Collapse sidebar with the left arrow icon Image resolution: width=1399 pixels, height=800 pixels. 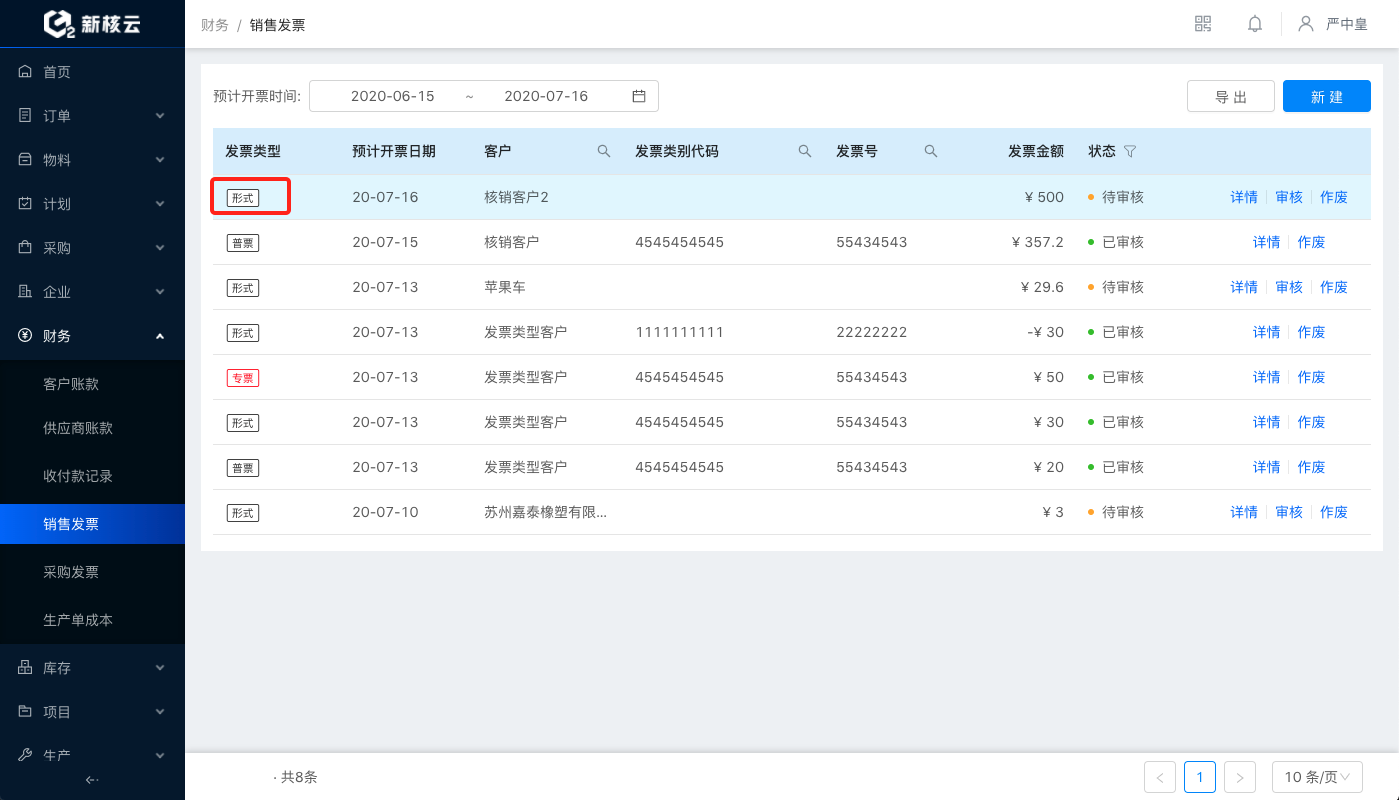coord(92,780)
